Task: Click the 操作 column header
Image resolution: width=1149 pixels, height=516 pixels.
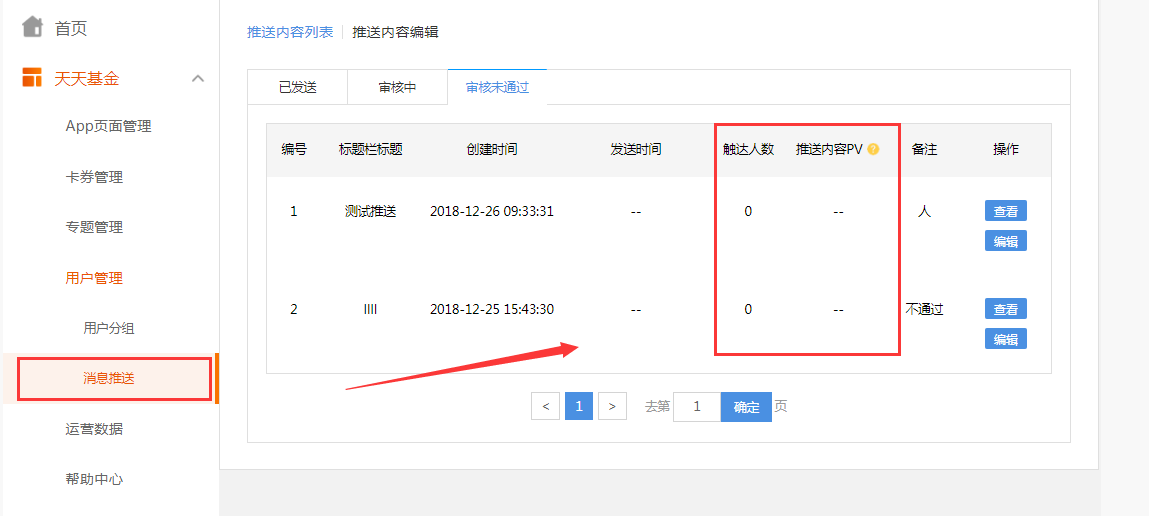Action: coord(1005,150)
